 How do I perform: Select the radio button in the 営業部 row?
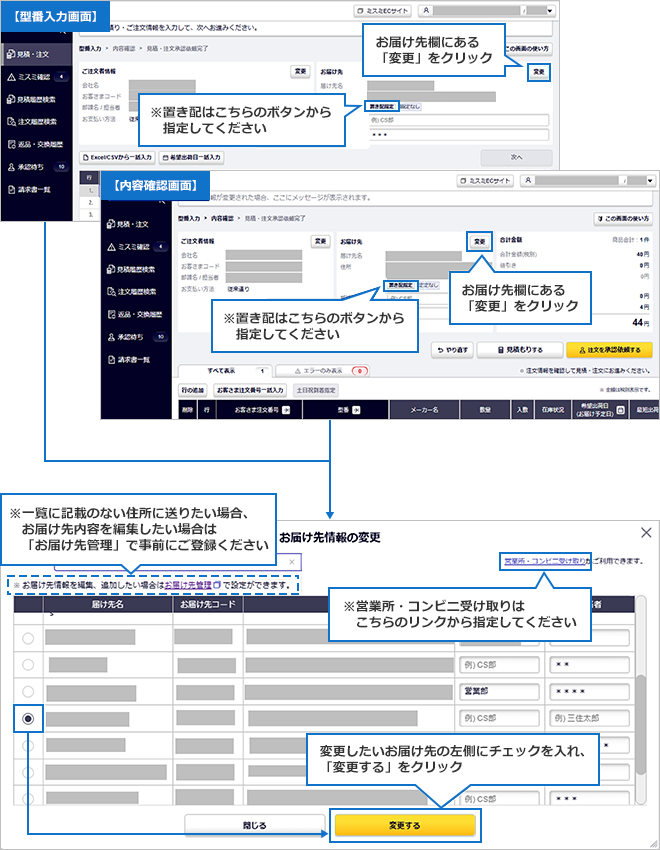(28, 692)
